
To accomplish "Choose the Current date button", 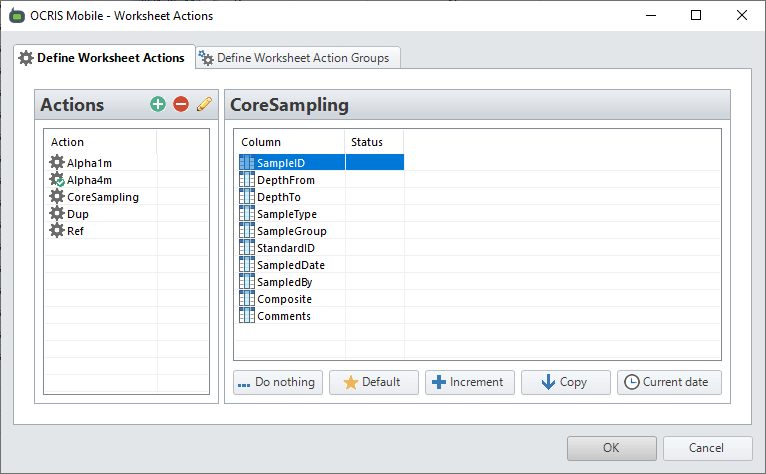I will tap(669, 382).
